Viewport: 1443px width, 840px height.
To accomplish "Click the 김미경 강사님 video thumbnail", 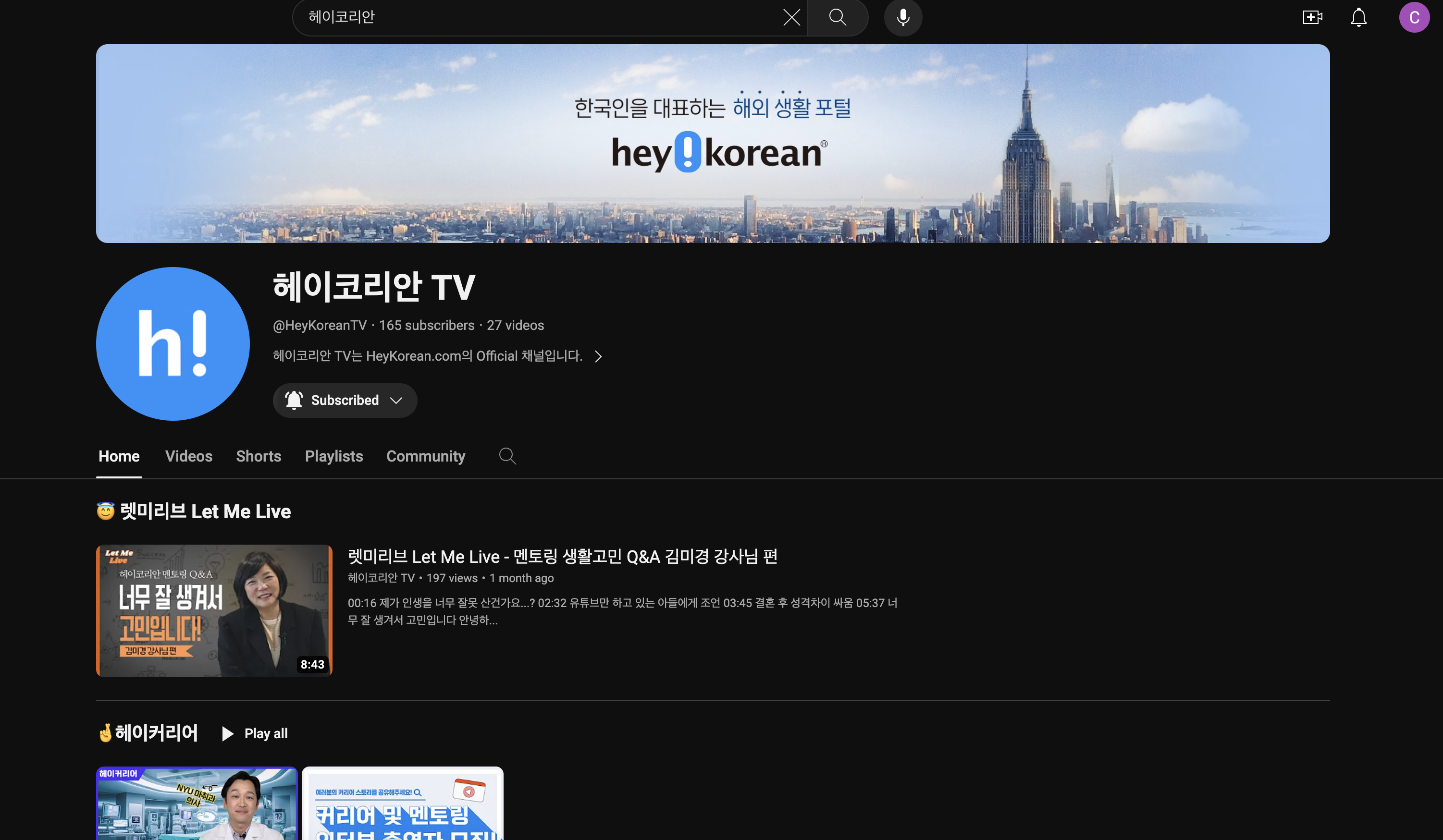I will click(x=214, y=610).
